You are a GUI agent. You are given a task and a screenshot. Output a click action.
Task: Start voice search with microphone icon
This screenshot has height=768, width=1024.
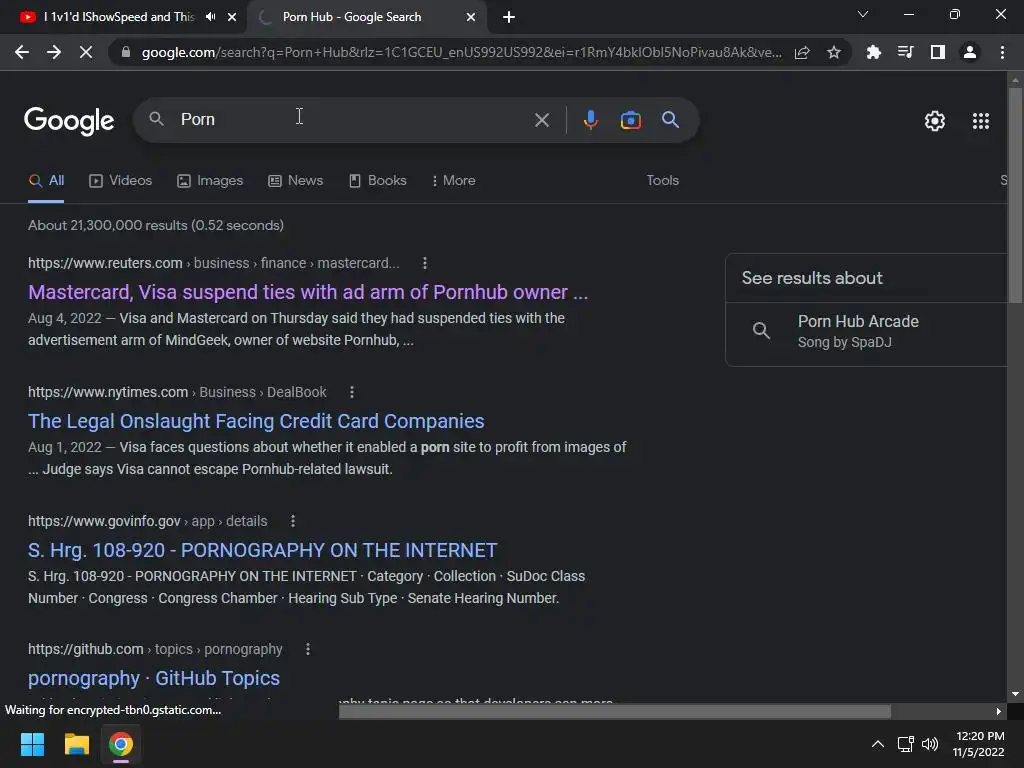point(590,120)
